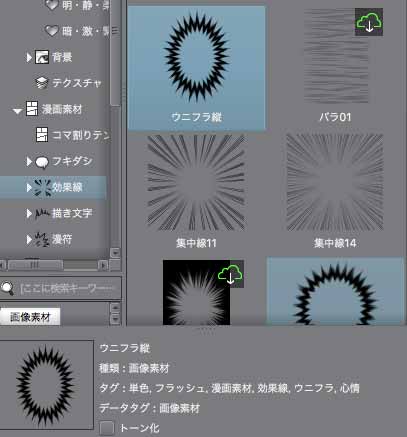Screen dimensions: 407x437
Task: Click the magnifier search icon
Action: pyautogui.click(x=8, y=288)
